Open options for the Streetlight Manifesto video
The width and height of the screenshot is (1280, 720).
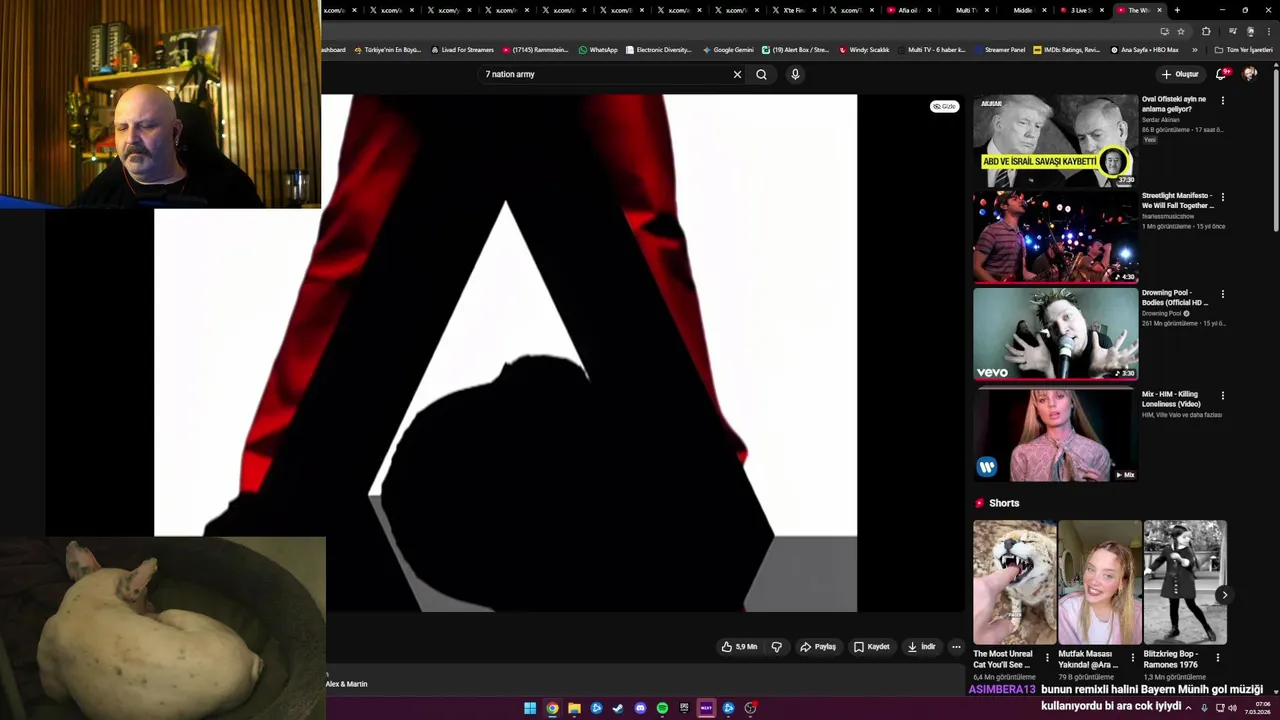[1222, 197]
